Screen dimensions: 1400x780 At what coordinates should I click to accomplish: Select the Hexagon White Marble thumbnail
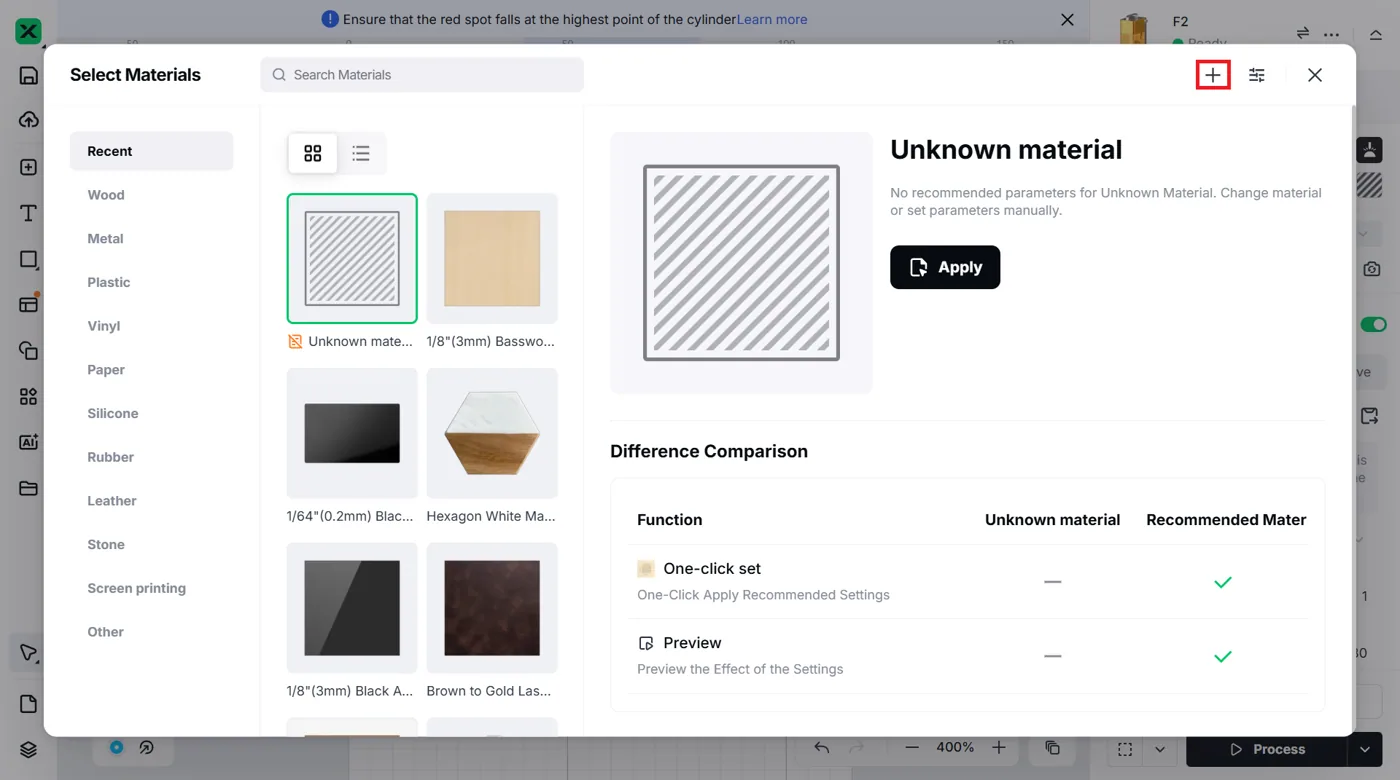pyautogui.click(x=492, y=433)
